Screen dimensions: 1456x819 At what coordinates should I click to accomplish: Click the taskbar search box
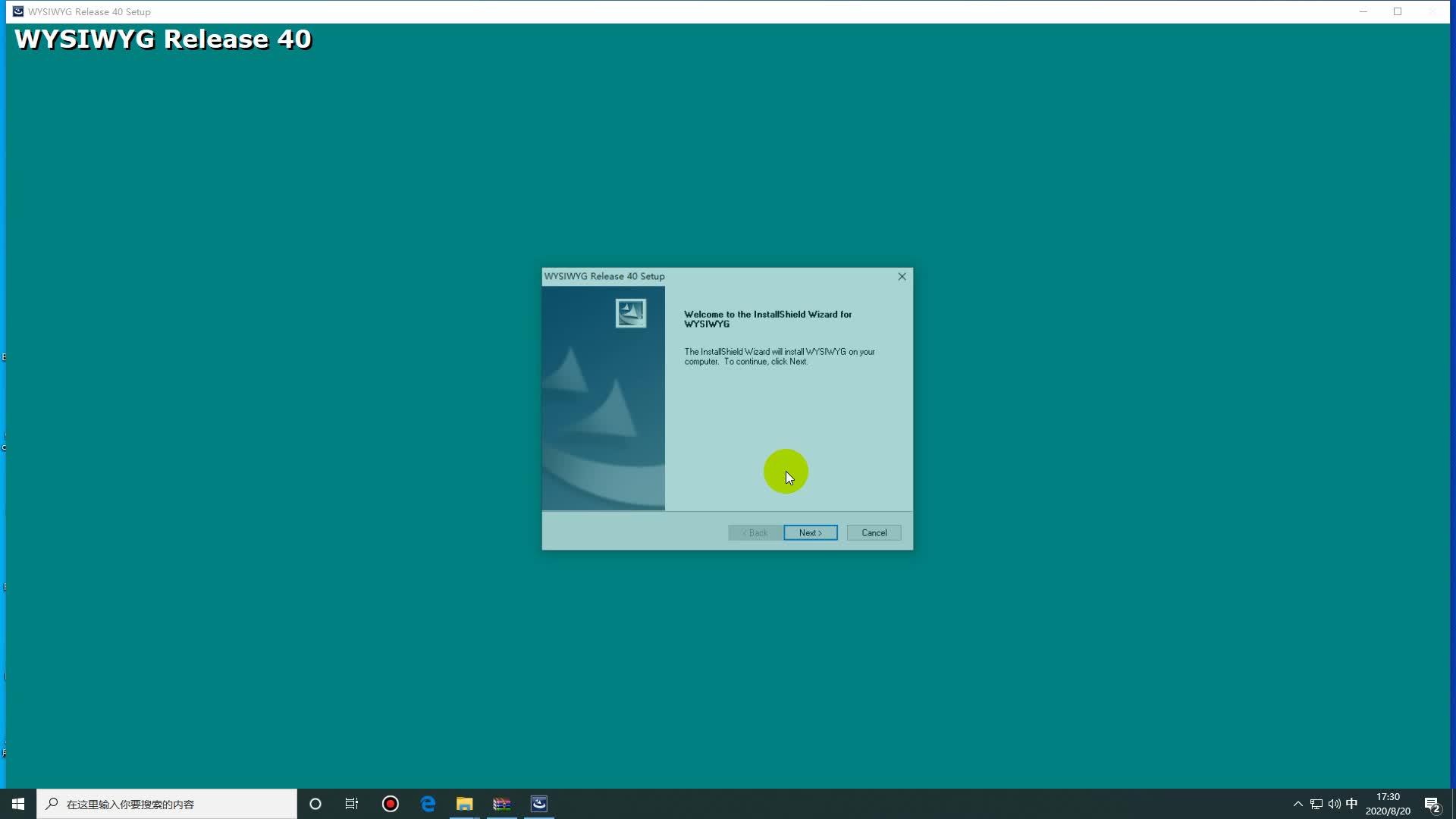pos(167,804)
